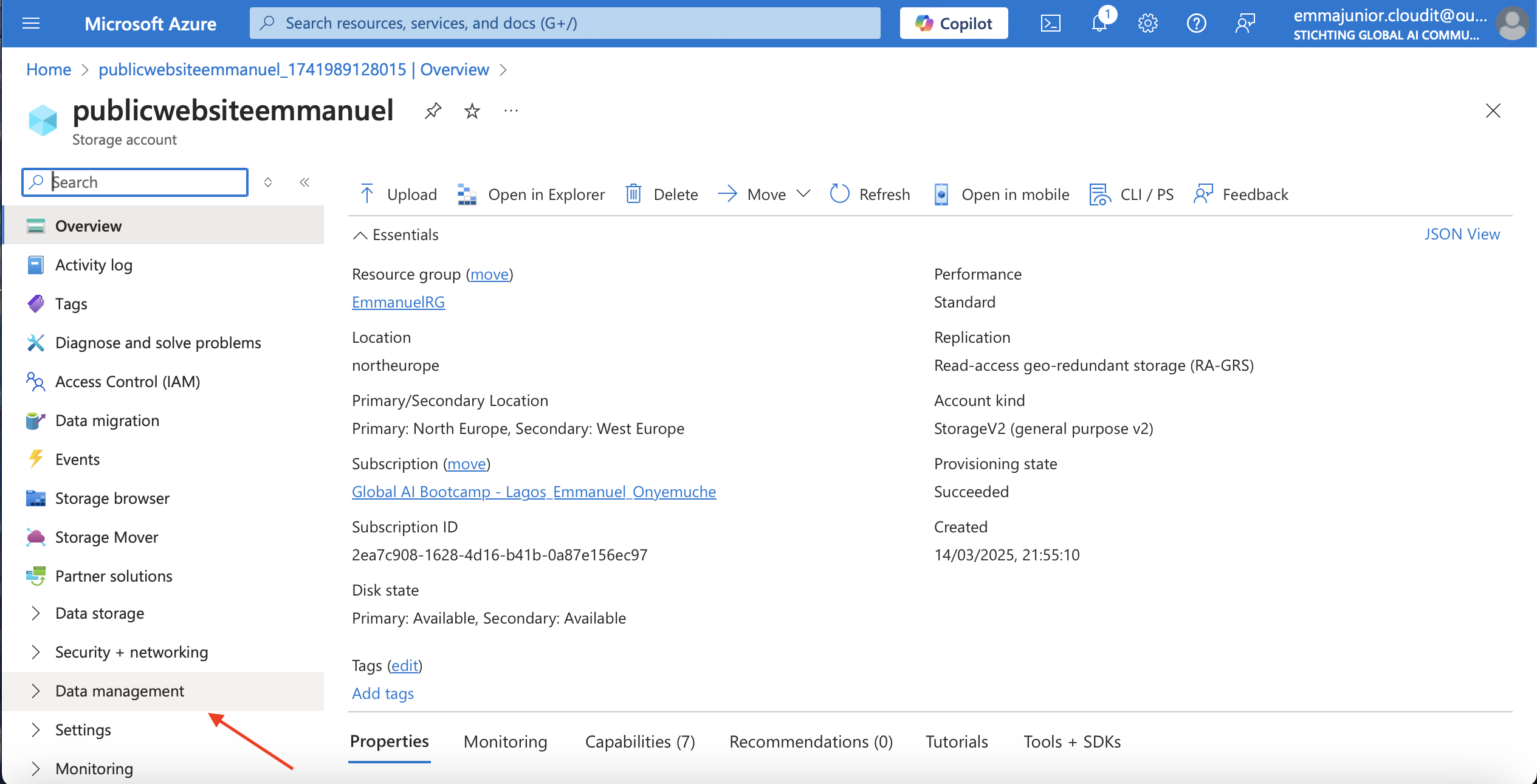Viewport: 1537px width, 784px height.
Task: Refresh the overview page
Action: 870,194
